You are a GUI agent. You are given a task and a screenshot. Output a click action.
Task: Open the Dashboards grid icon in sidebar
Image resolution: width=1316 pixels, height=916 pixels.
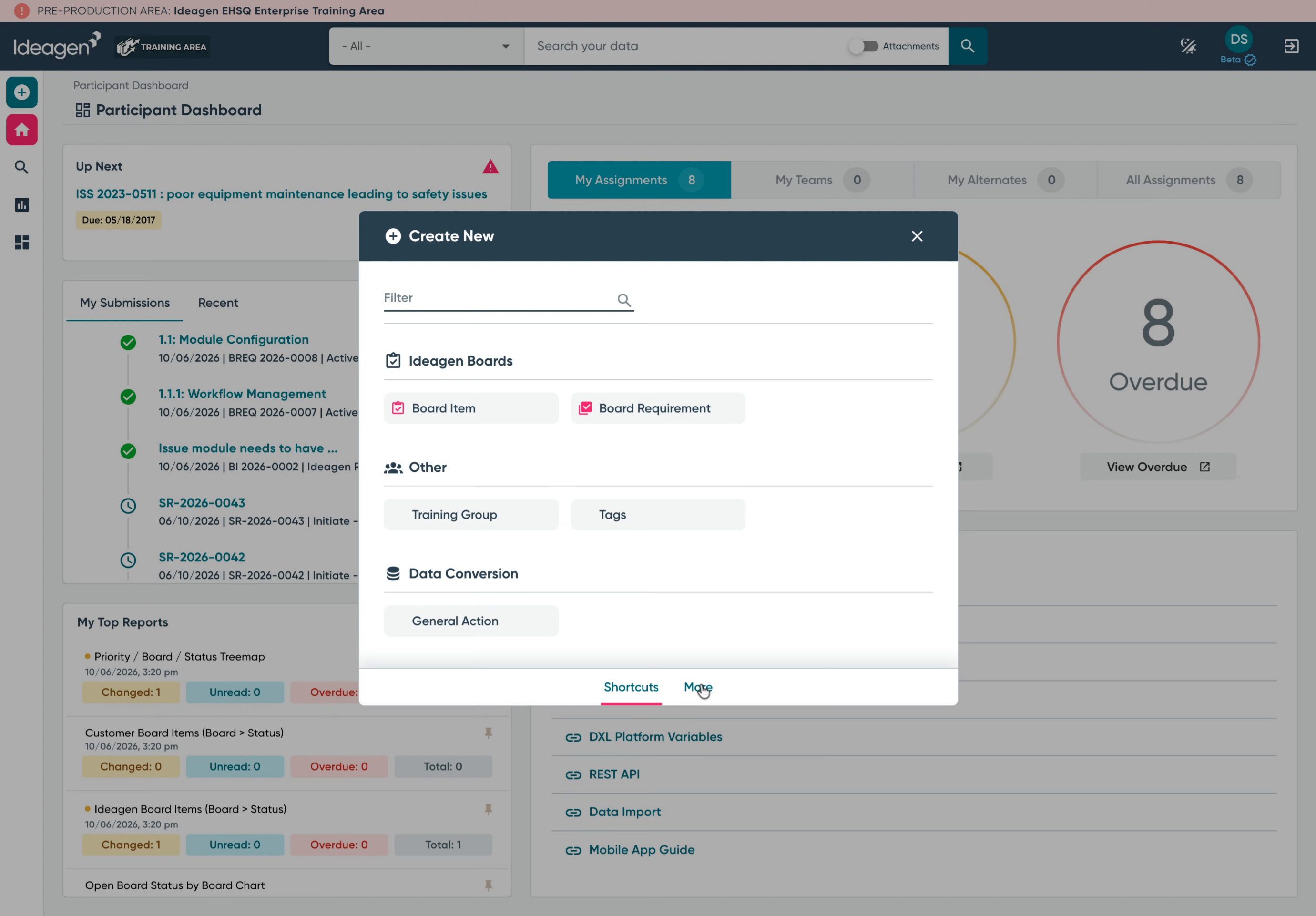pos(22,243)
